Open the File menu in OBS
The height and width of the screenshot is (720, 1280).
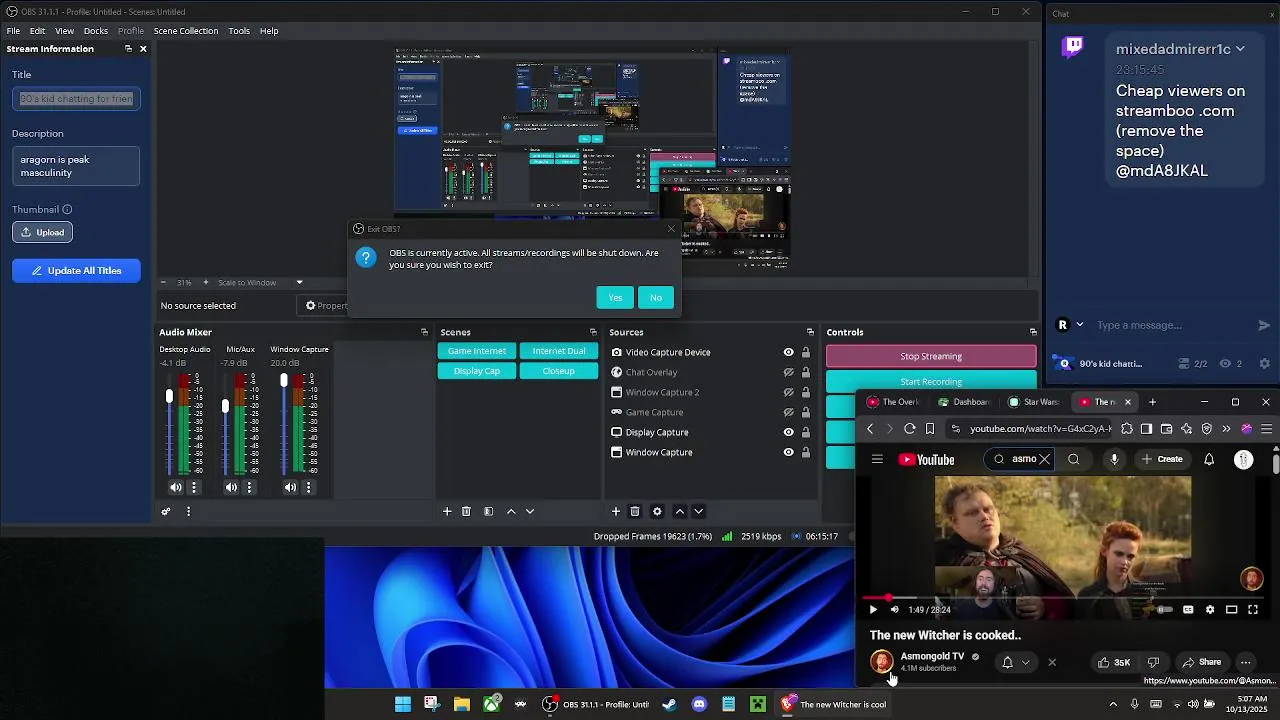pos(13,31)
